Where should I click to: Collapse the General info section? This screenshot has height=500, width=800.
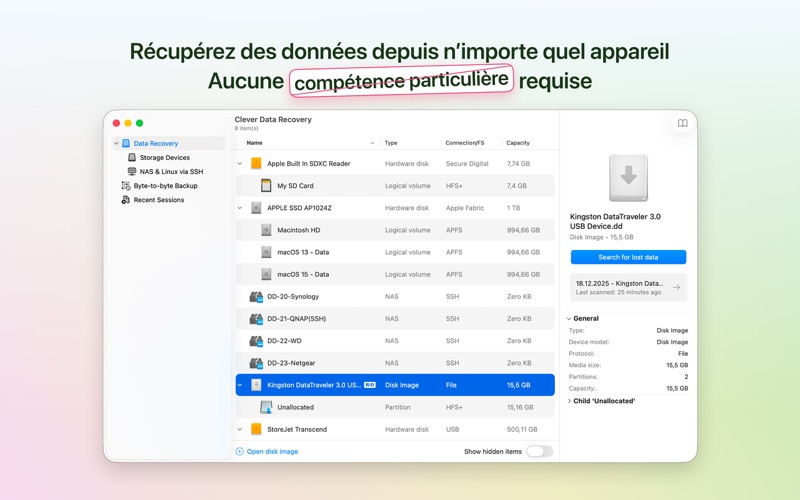pos(569,318)
